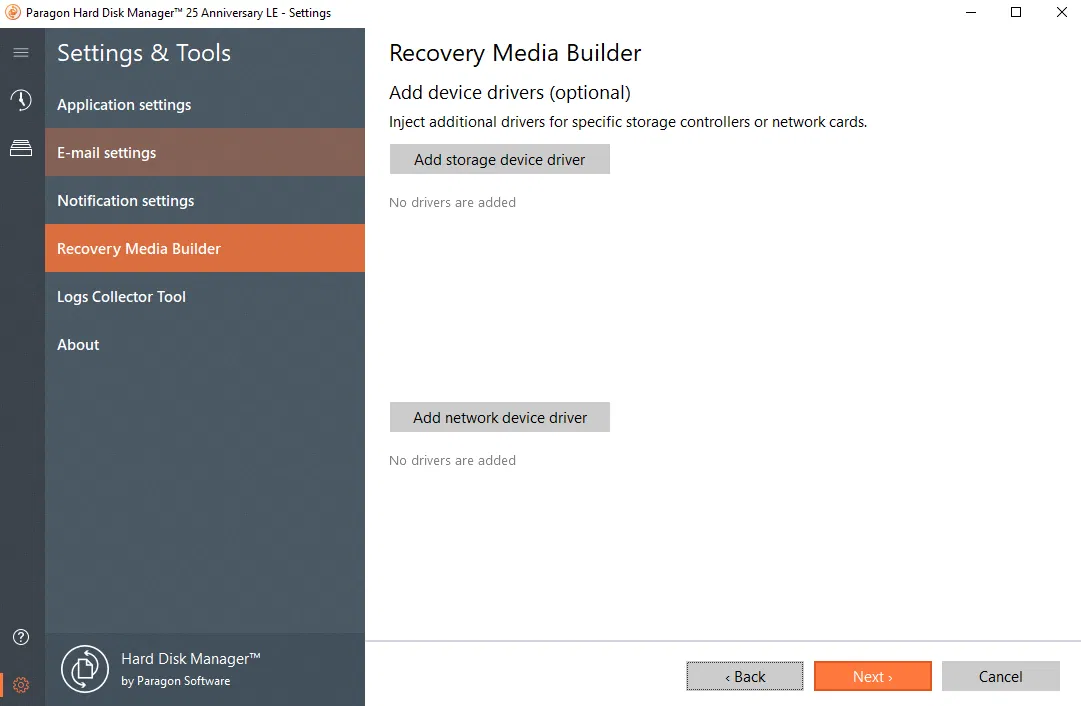This screenshot has height=706, width=1081.
Task: Close the Paragon Settings window
Action: tap(1062, 12)
